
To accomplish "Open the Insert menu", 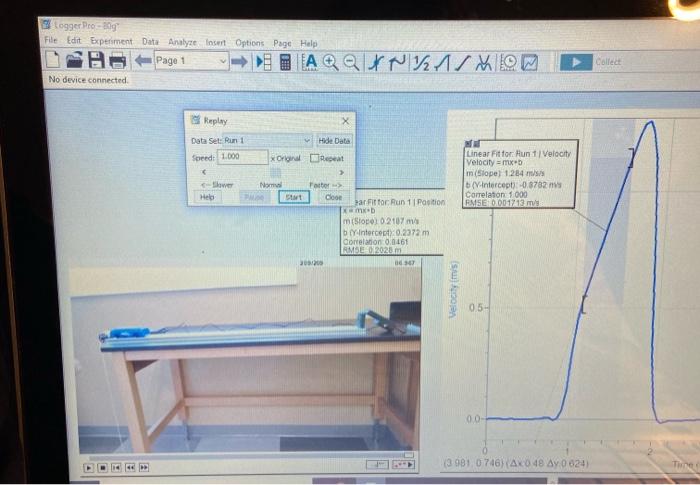I will [x=216, y=42].
